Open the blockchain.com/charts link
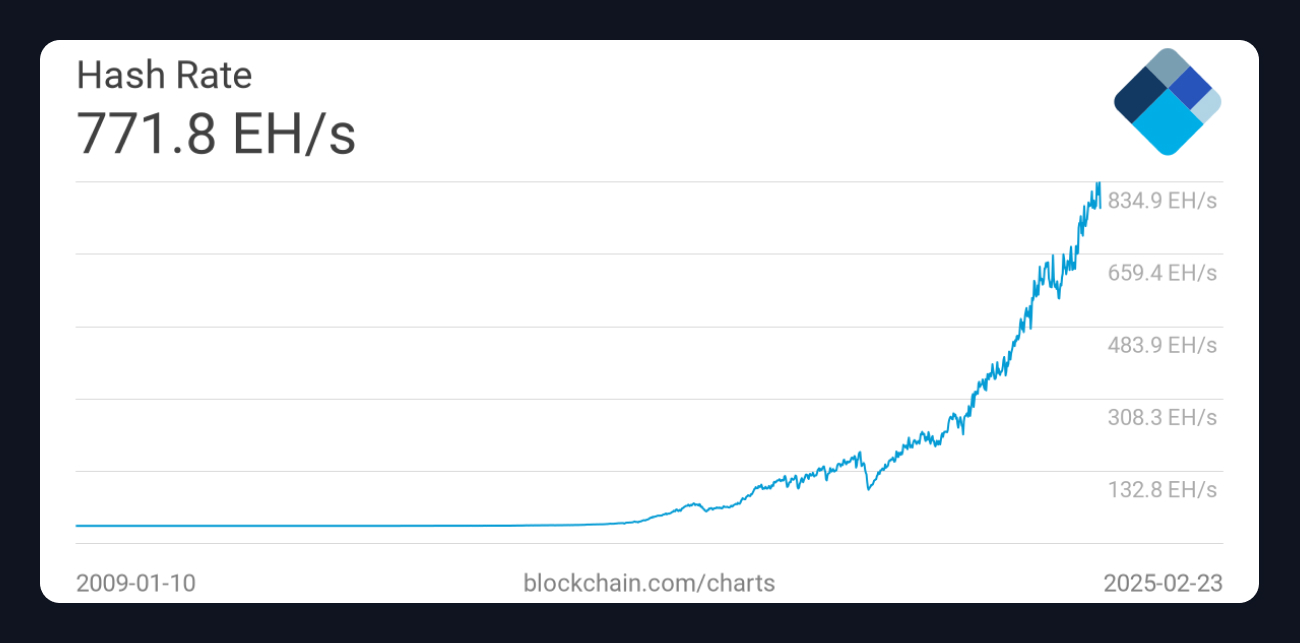Screen dimensions: 1300x643 point(648,583)
